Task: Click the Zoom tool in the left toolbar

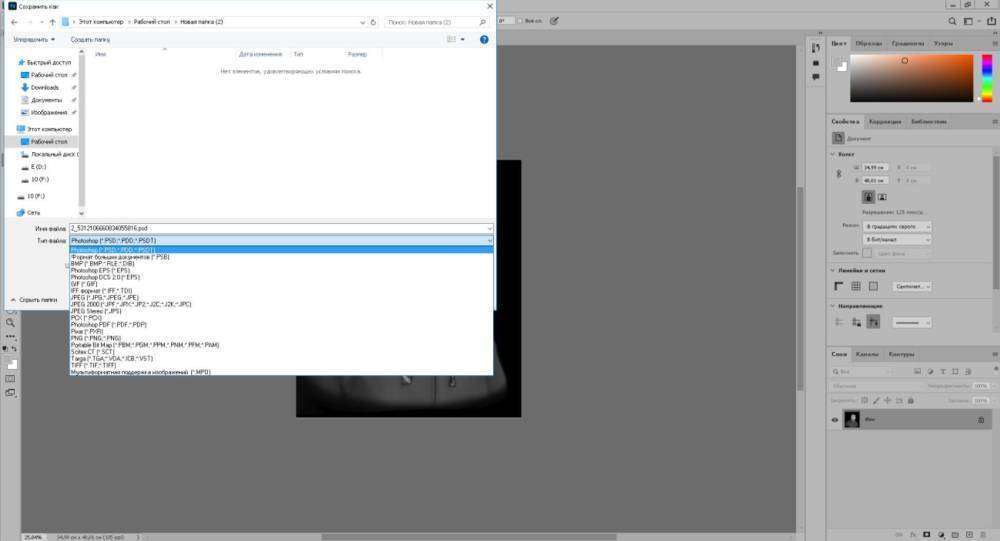Action: tap(10, 323)
